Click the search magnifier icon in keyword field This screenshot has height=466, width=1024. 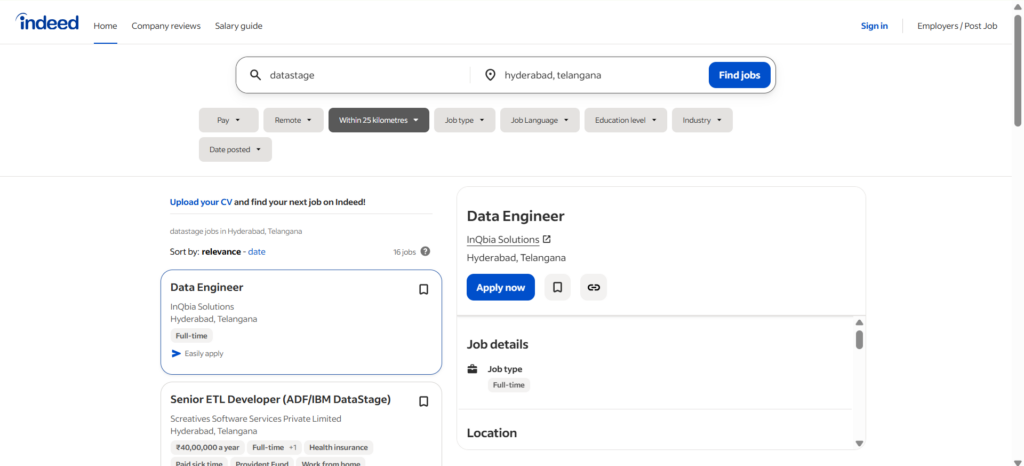tap(255, 75)
